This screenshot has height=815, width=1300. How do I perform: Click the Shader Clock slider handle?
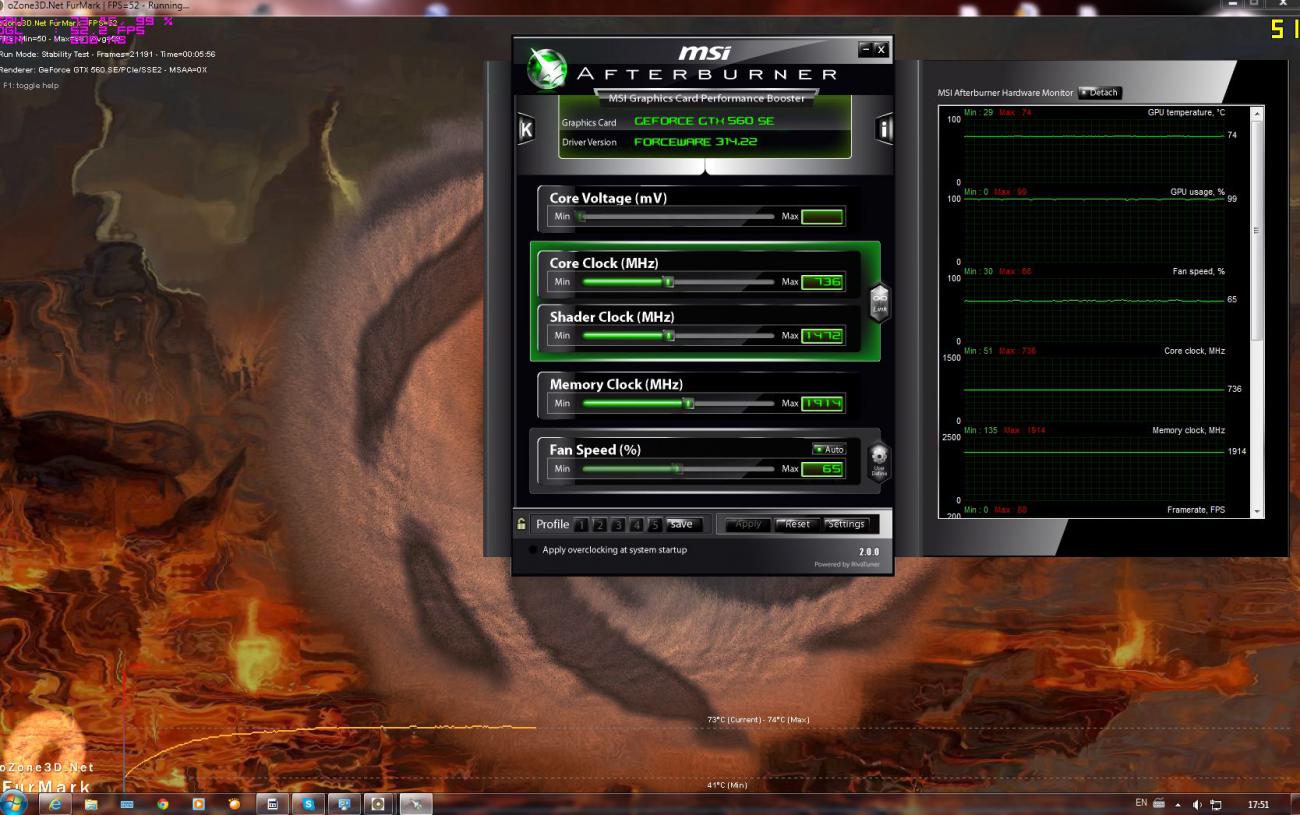click(x=668, y=335)
